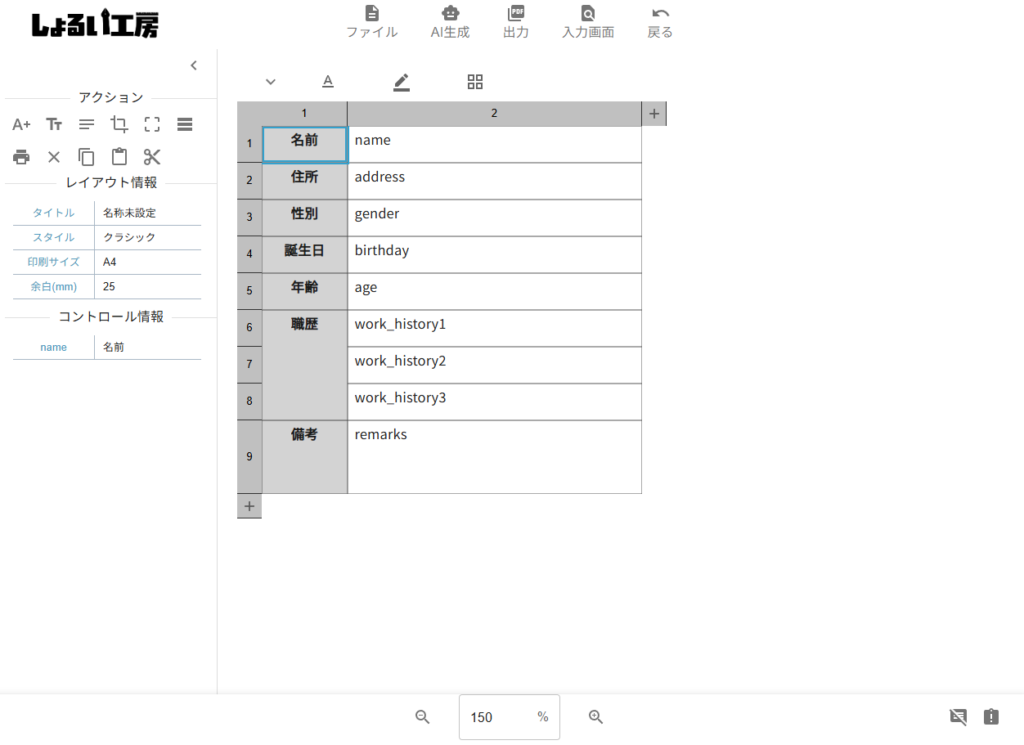The width and height of the screenshot is (1024, 745).
Task: Click the Tt text size action icon
Action: pyautogui.click(x=54, y=125)
